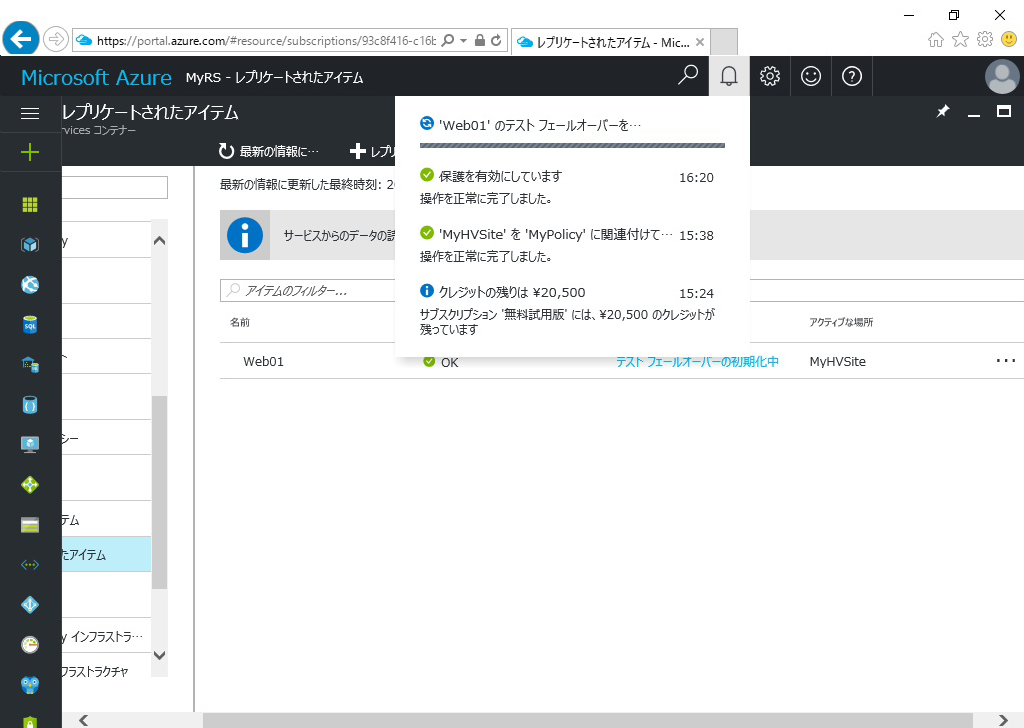The image size is (1024, 728).
Task: Click the security lock icon in address bar
Action: coord(479,40)
